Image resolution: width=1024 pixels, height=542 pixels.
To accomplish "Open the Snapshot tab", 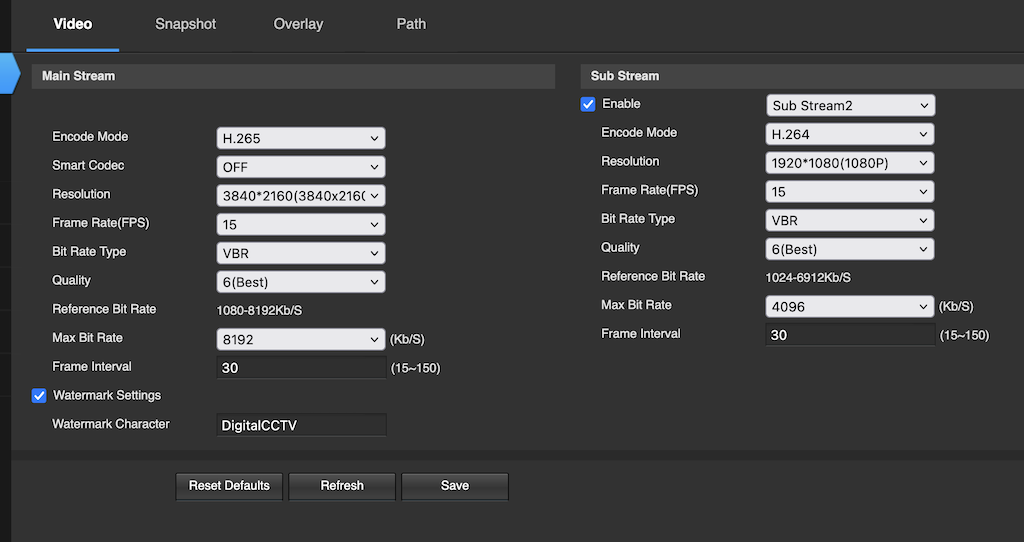I will tap(185, 24).
